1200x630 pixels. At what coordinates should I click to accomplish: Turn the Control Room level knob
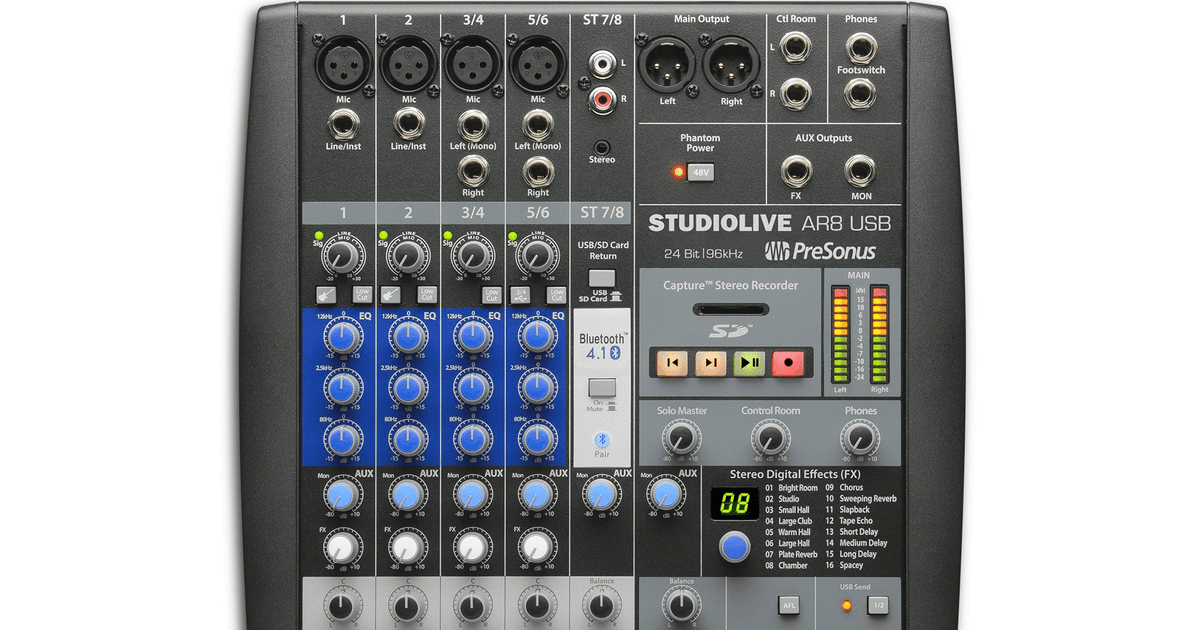(771, 437)
